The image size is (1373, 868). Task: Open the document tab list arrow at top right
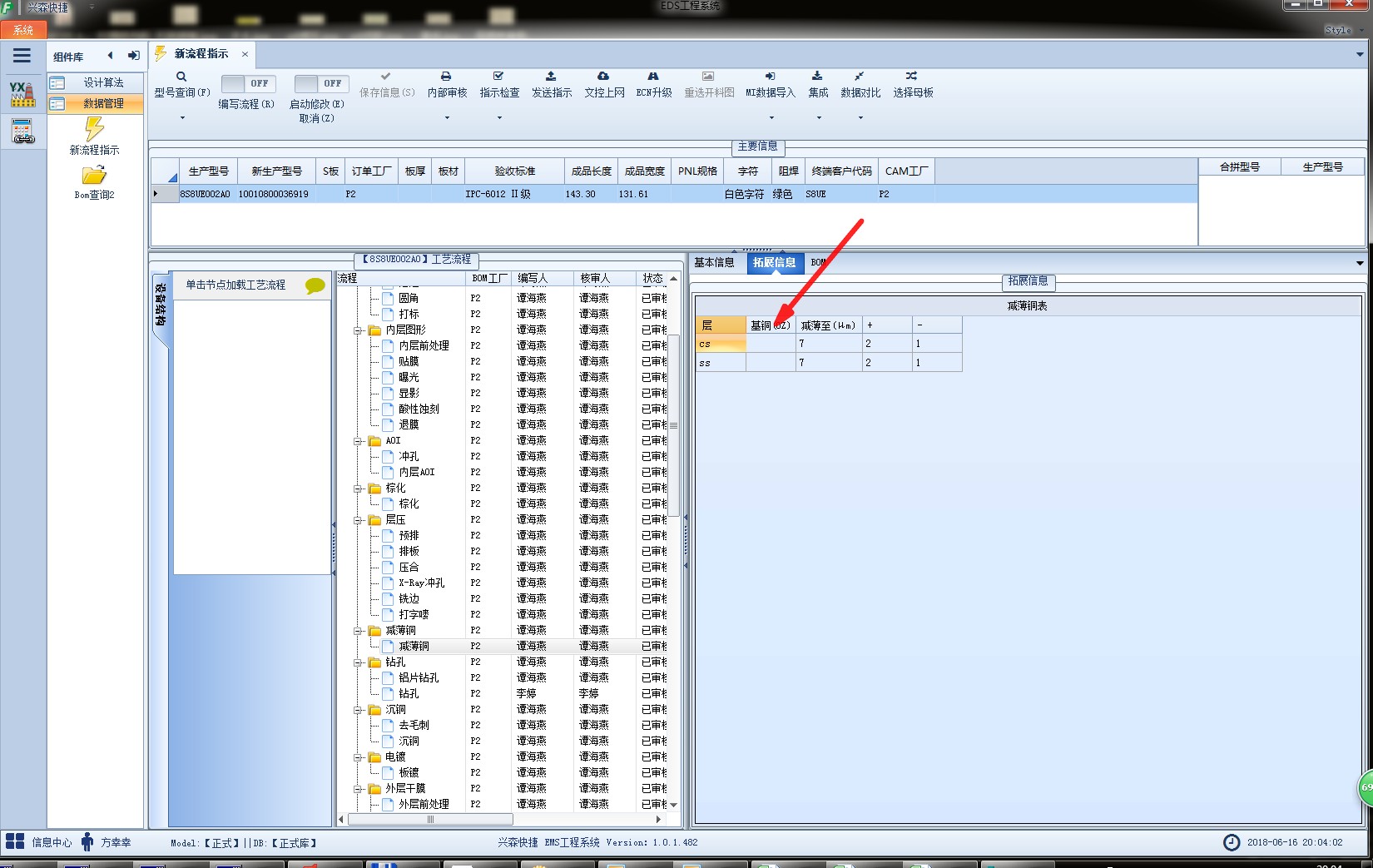point(1360,55)
